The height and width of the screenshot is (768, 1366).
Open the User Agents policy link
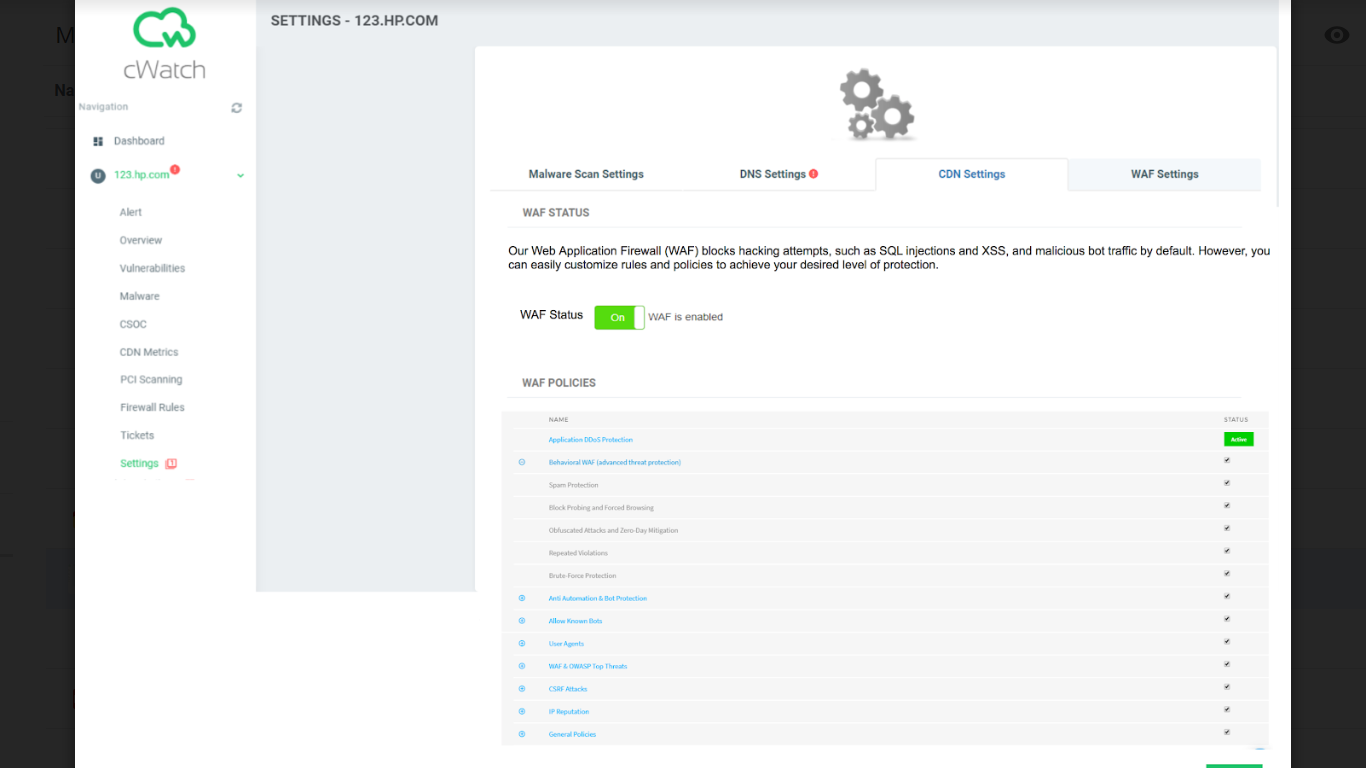pos(566,644)
